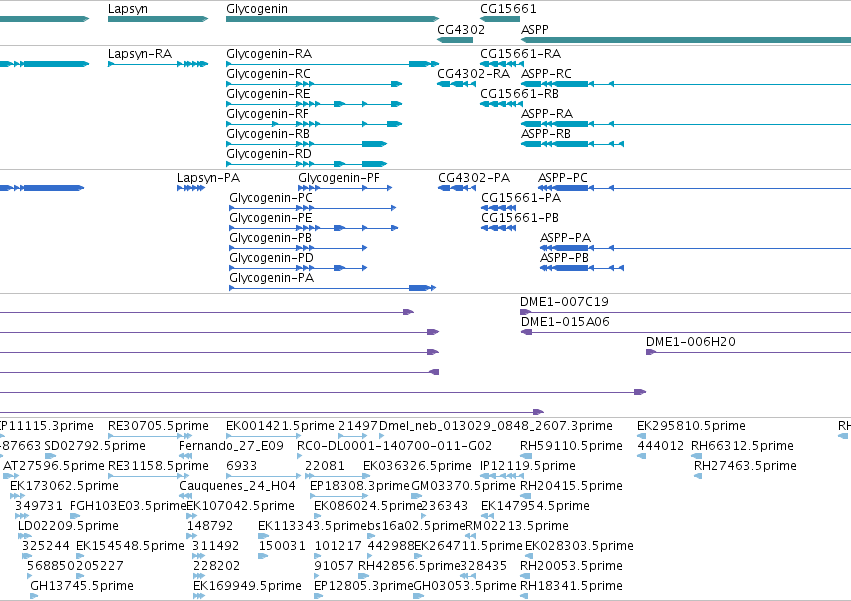Click the RH18341.5prime EST label
The width and height of the screenshot is (851, 601).
(571, 587)
